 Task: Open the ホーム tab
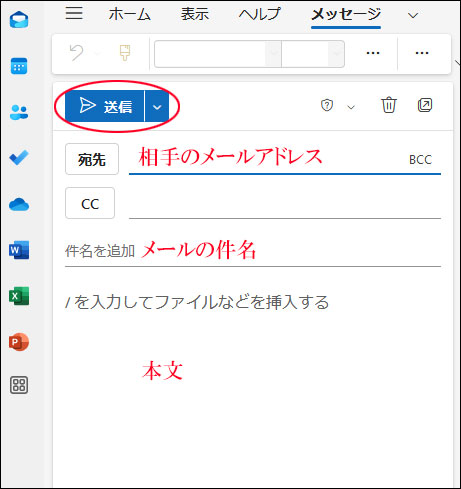[x=129, y=14]
